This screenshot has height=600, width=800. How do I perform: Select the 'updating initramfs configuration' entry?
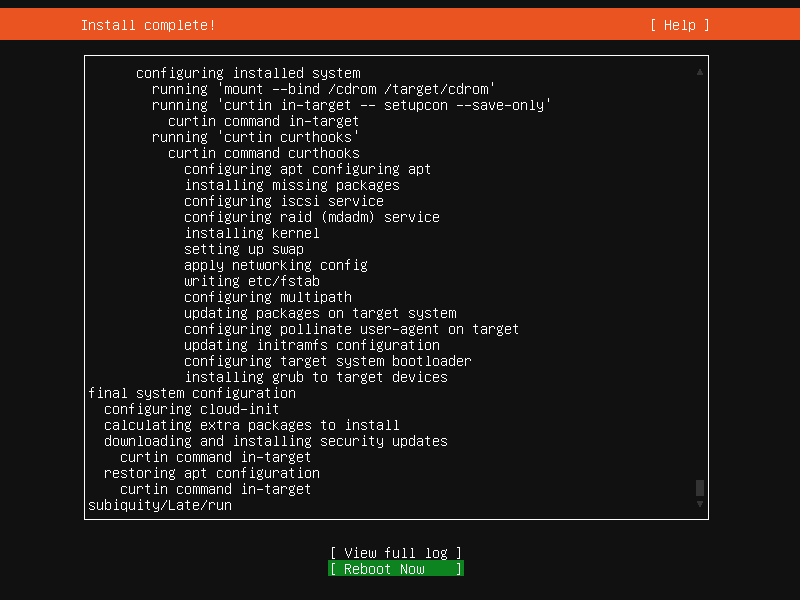coord(301,345)
